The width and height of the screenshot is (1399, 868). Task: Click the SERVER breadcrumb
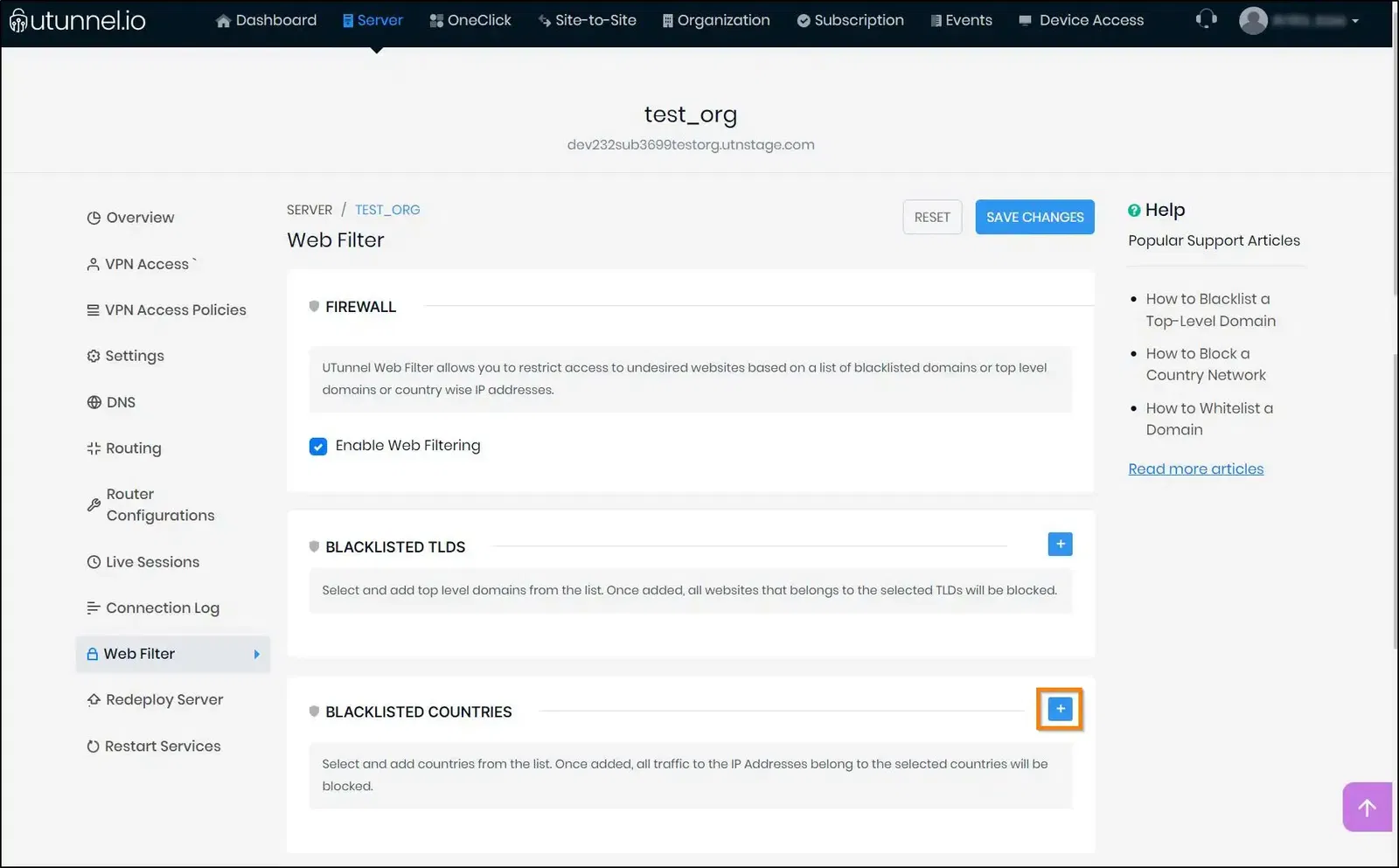[310, 210]
